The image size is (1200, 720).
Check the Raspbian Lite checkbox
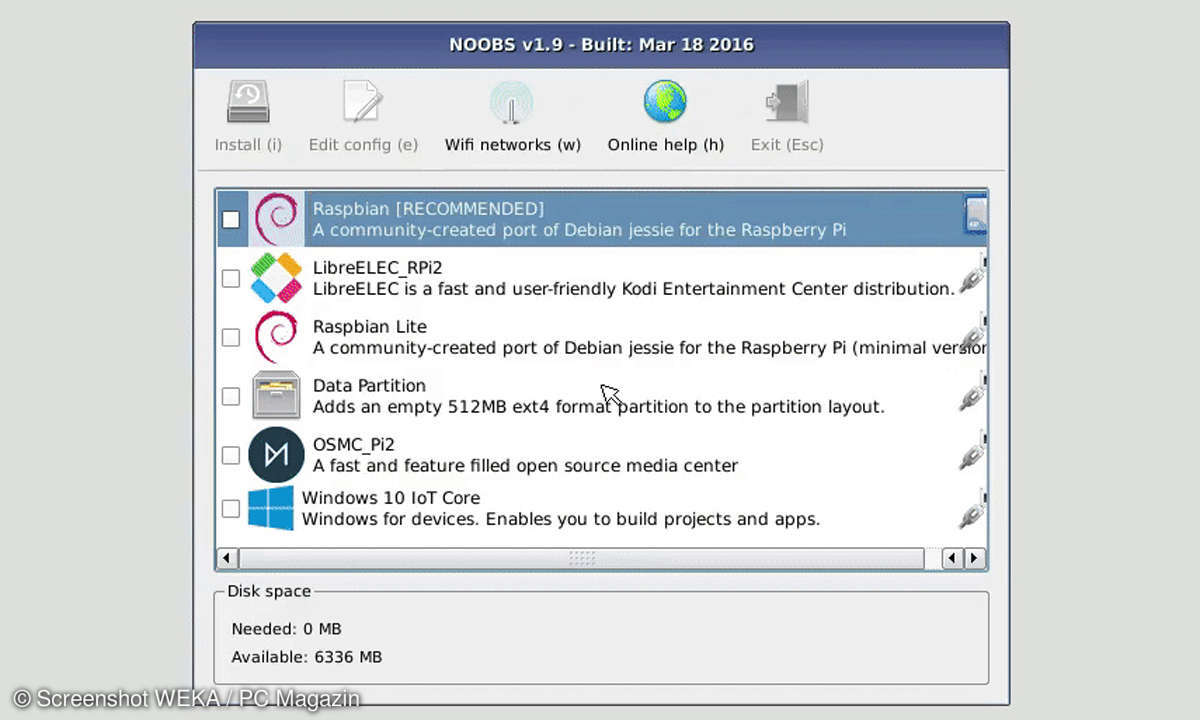pos(231,337)
